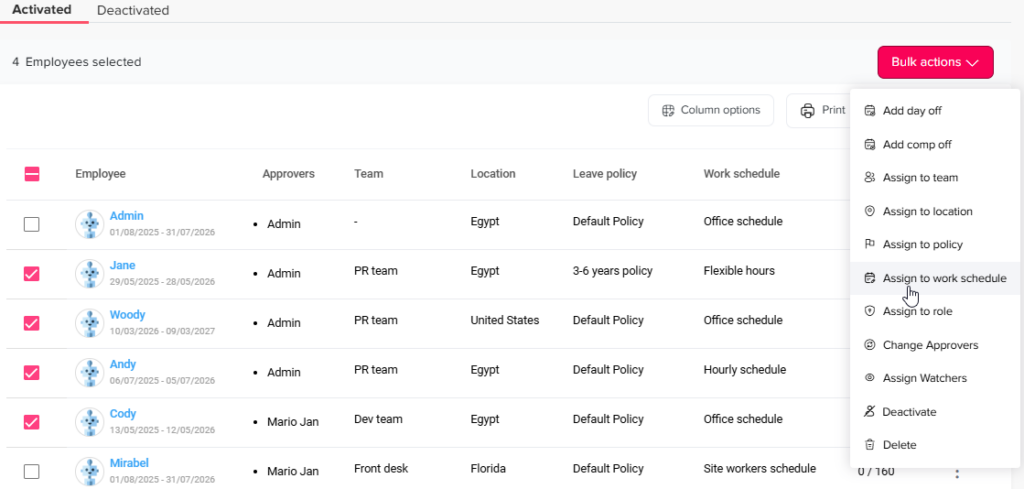The image size is (1024, 489).
Task: Select Assign to role menu entry
Action: [935, 311]
